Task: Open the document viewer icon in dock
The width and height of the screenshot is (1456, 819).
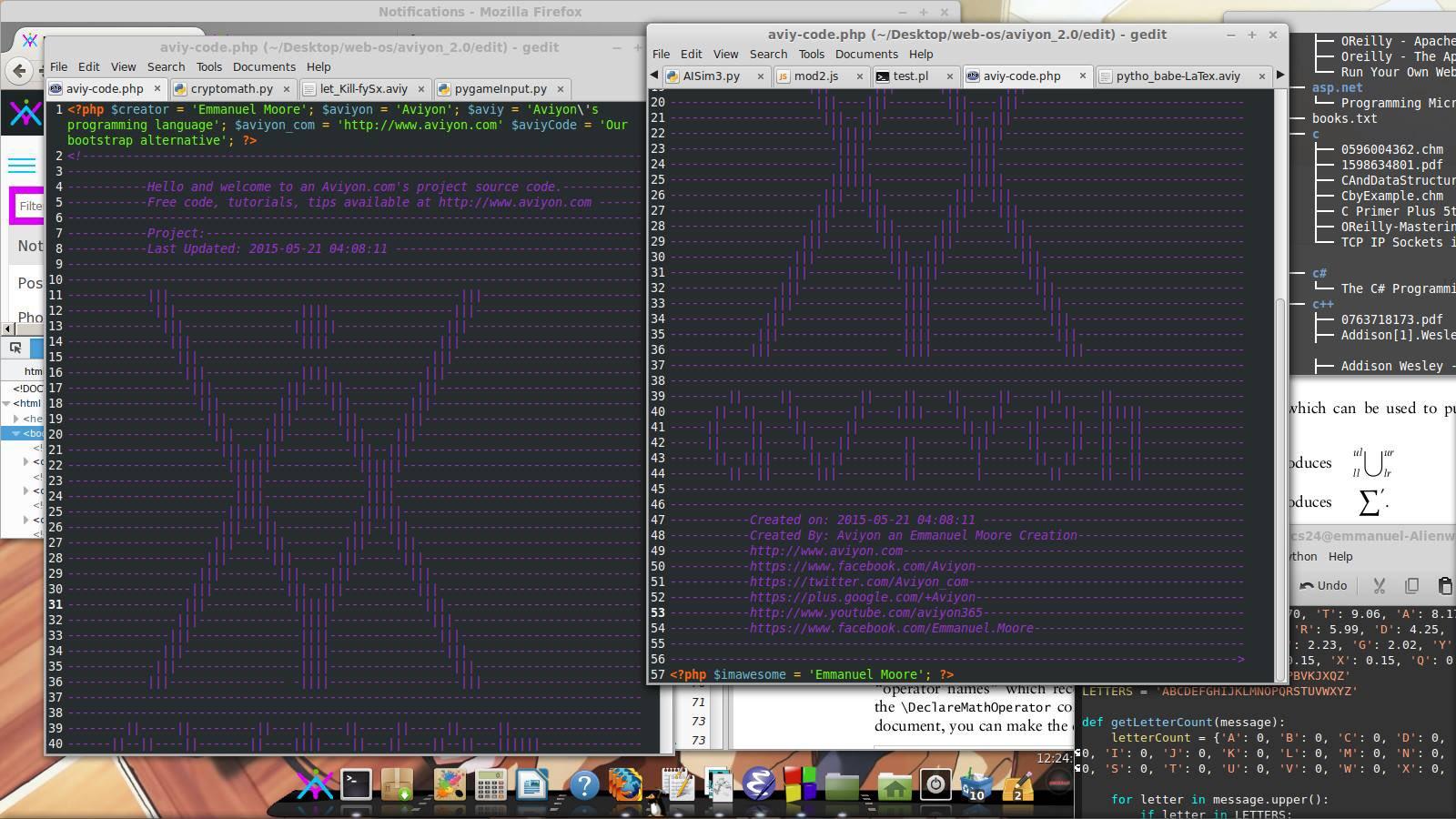Action: (718, 784)
